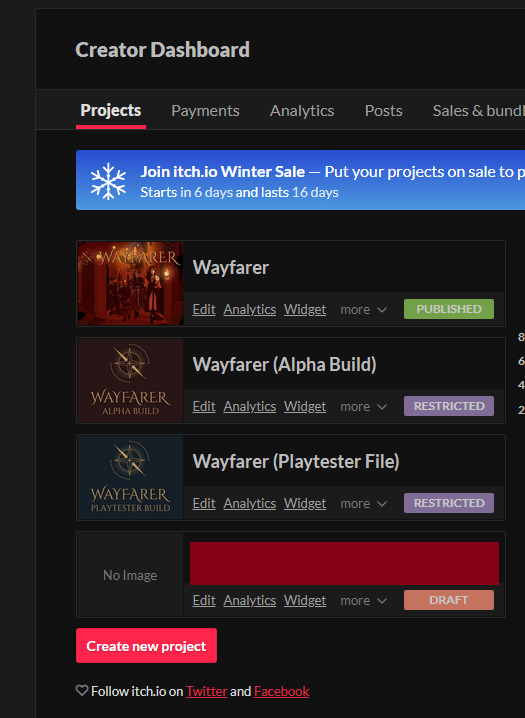The height and width of the screenshot is (718, 525).
Task: Click the snowflake icon in Winter Sale banner
Action: [108, 181]
